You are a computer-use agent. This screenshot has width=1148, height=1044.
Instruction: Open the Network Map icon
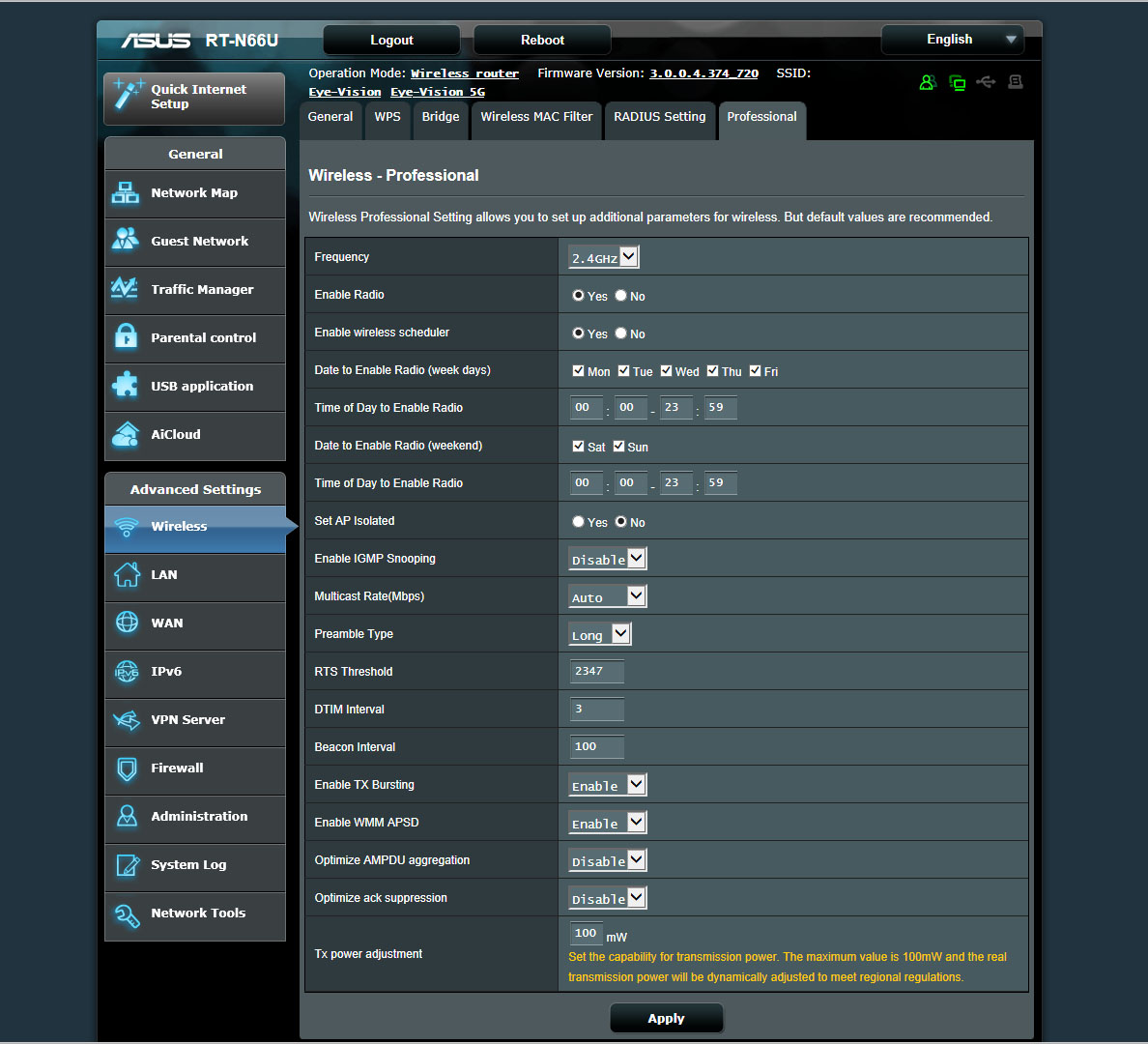(126, 193)
